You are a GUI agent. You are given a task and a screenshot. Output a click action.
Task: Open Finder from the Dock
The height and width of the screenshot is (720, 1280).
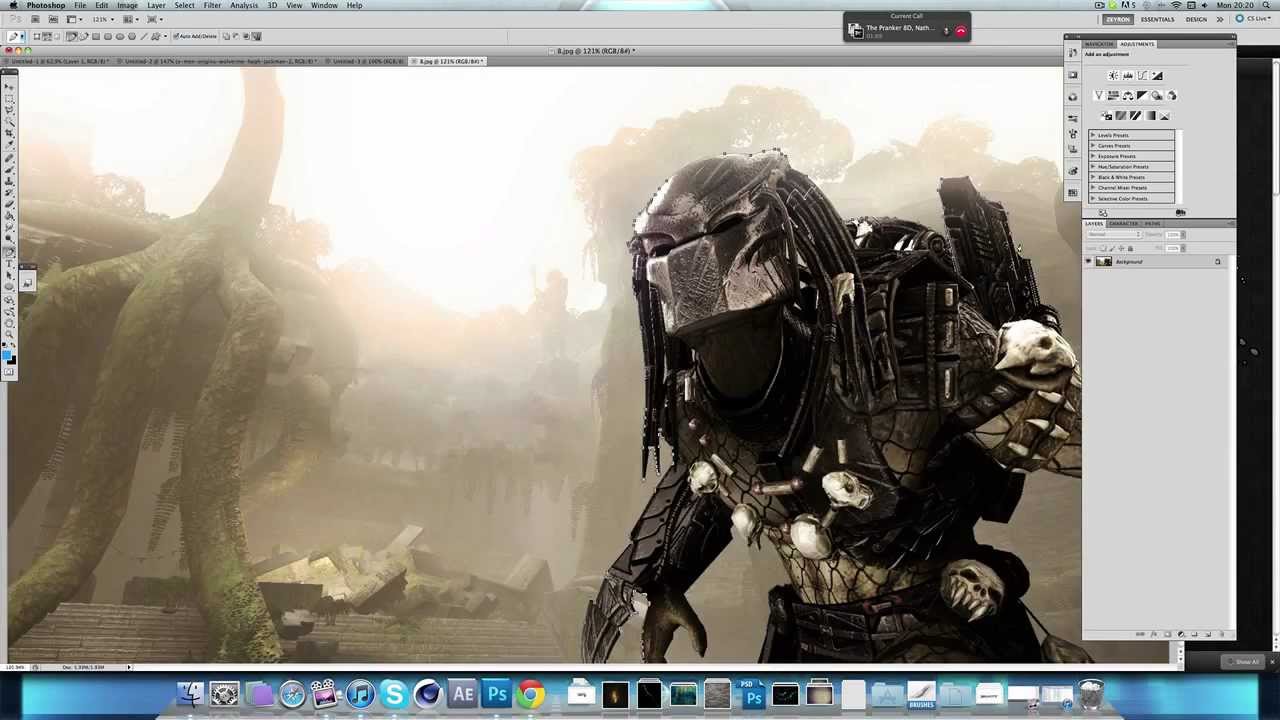(x=190, y=693)
